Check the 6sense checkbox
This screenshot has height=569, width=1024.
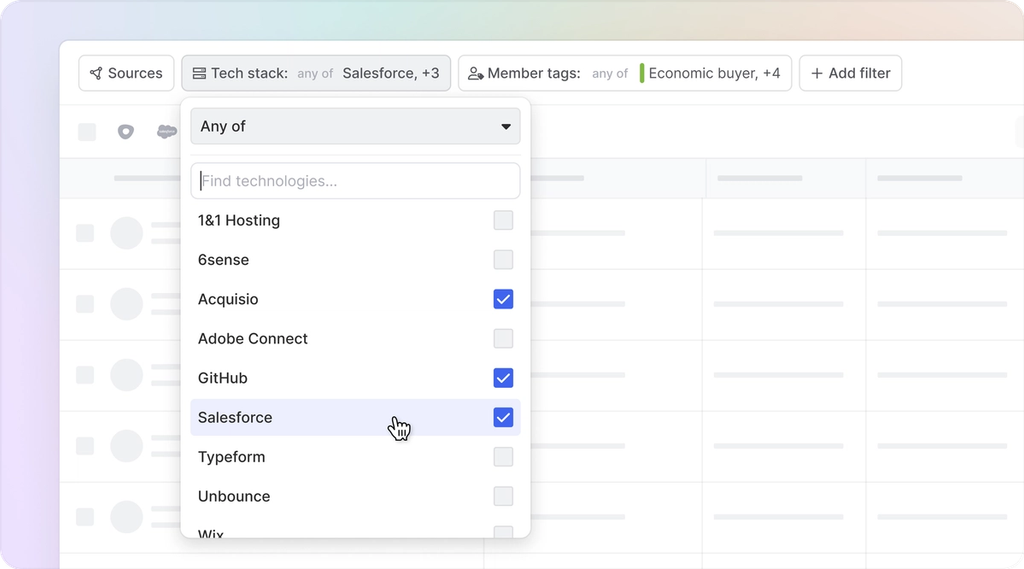point(503,260)
